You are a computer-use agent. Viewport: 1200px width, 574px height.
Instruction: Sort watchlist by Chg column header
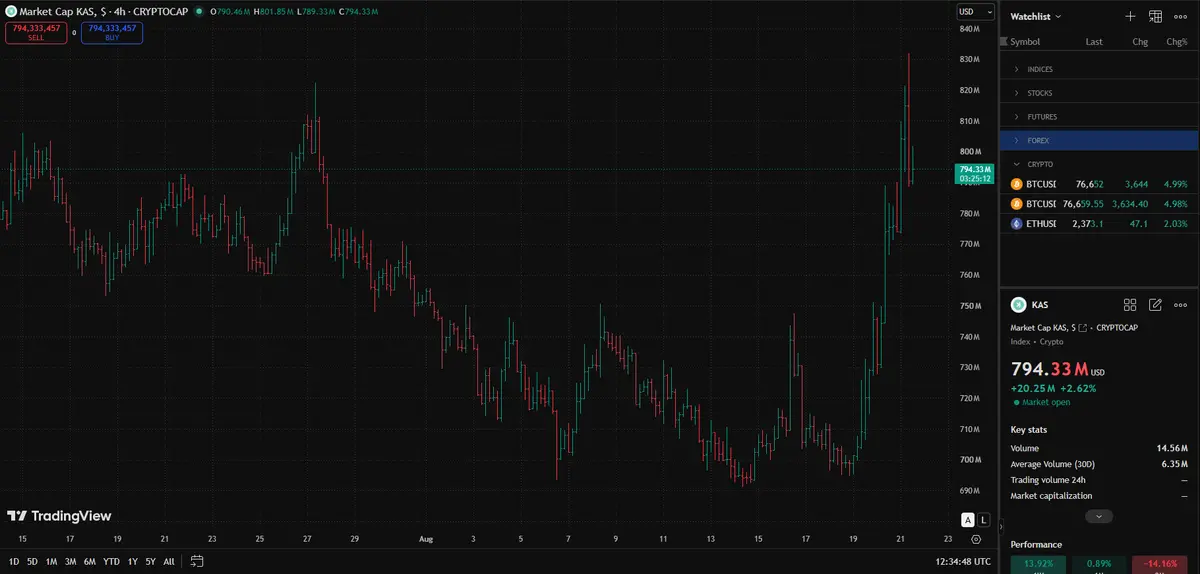pos(1140,42)
